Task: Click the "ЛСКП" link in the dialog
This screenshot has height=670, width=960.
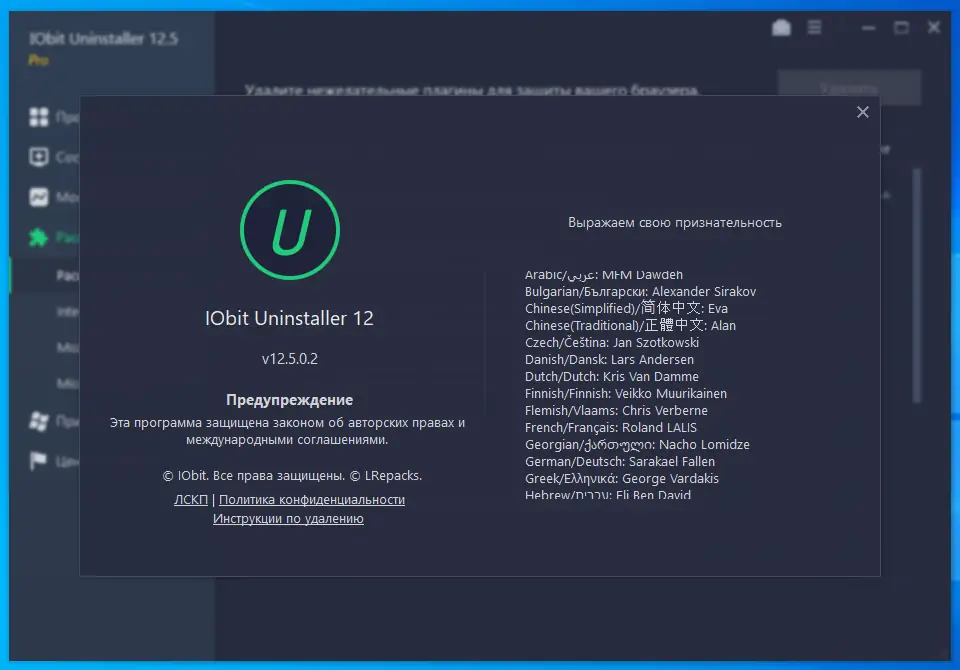Action: tap(190, 499)
